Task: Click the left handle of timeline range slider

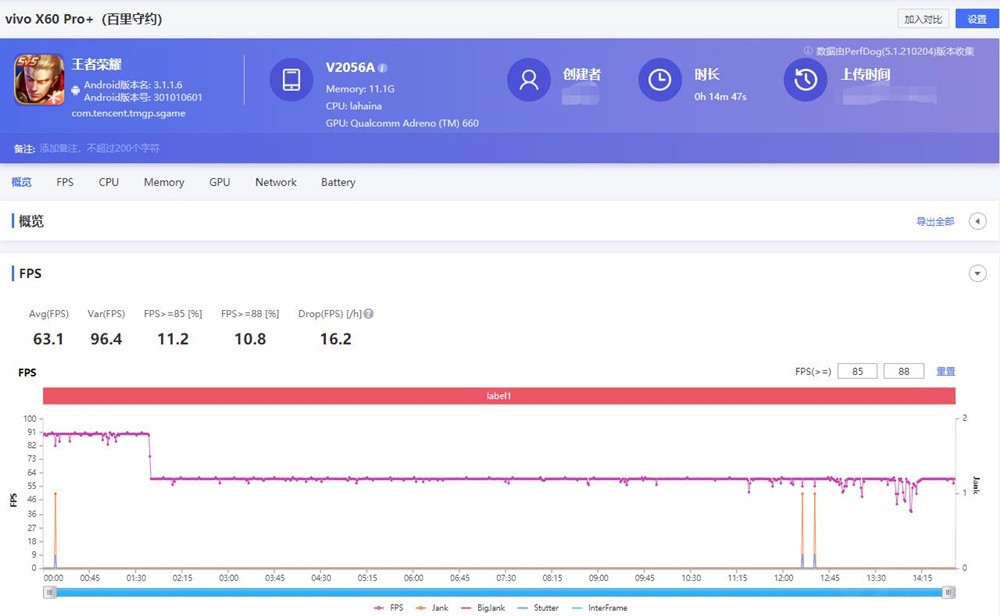Action: pyautogui.click(x=49, y=592)
